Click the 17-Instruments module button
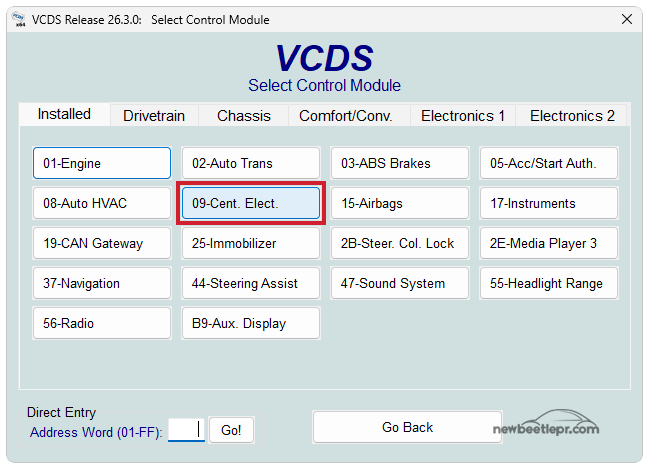 click(x=549, y=203)
